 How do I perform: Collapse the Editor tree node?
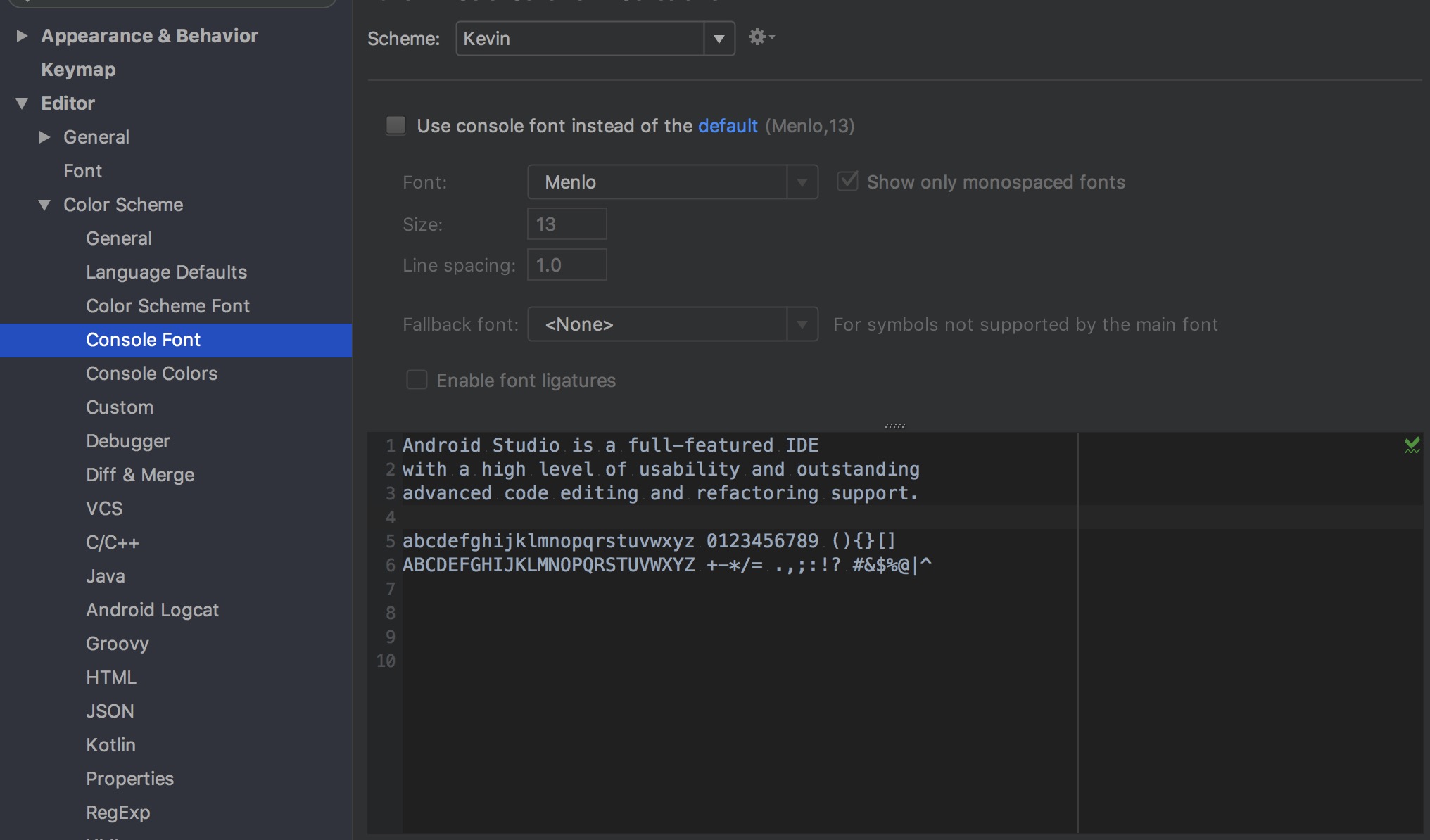[x=22, y=103]
